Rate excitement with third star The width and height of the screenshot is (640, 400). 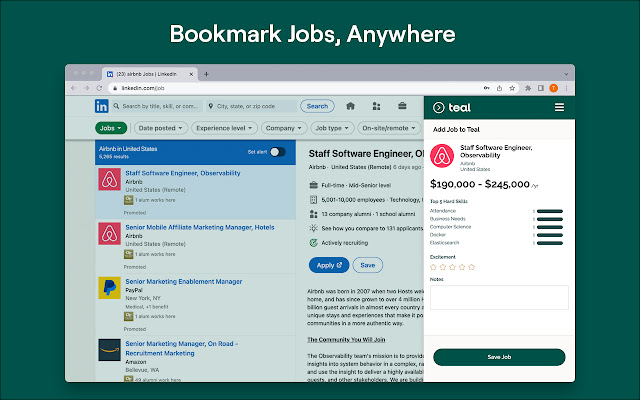(452, 267)
